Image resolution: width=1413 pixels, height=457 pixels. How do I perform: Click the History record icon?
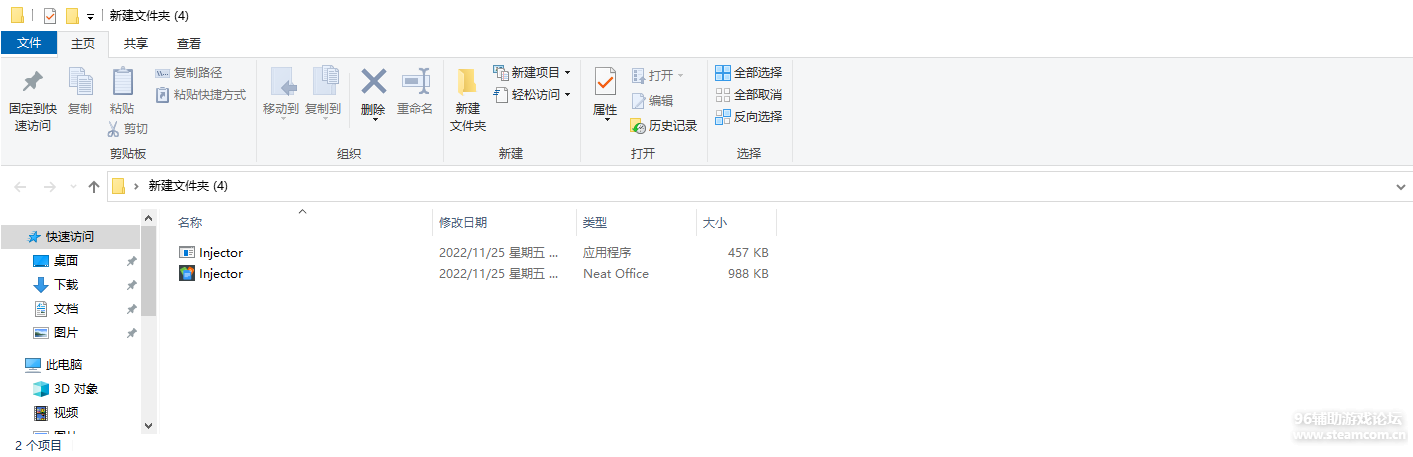tap(639, 126)
